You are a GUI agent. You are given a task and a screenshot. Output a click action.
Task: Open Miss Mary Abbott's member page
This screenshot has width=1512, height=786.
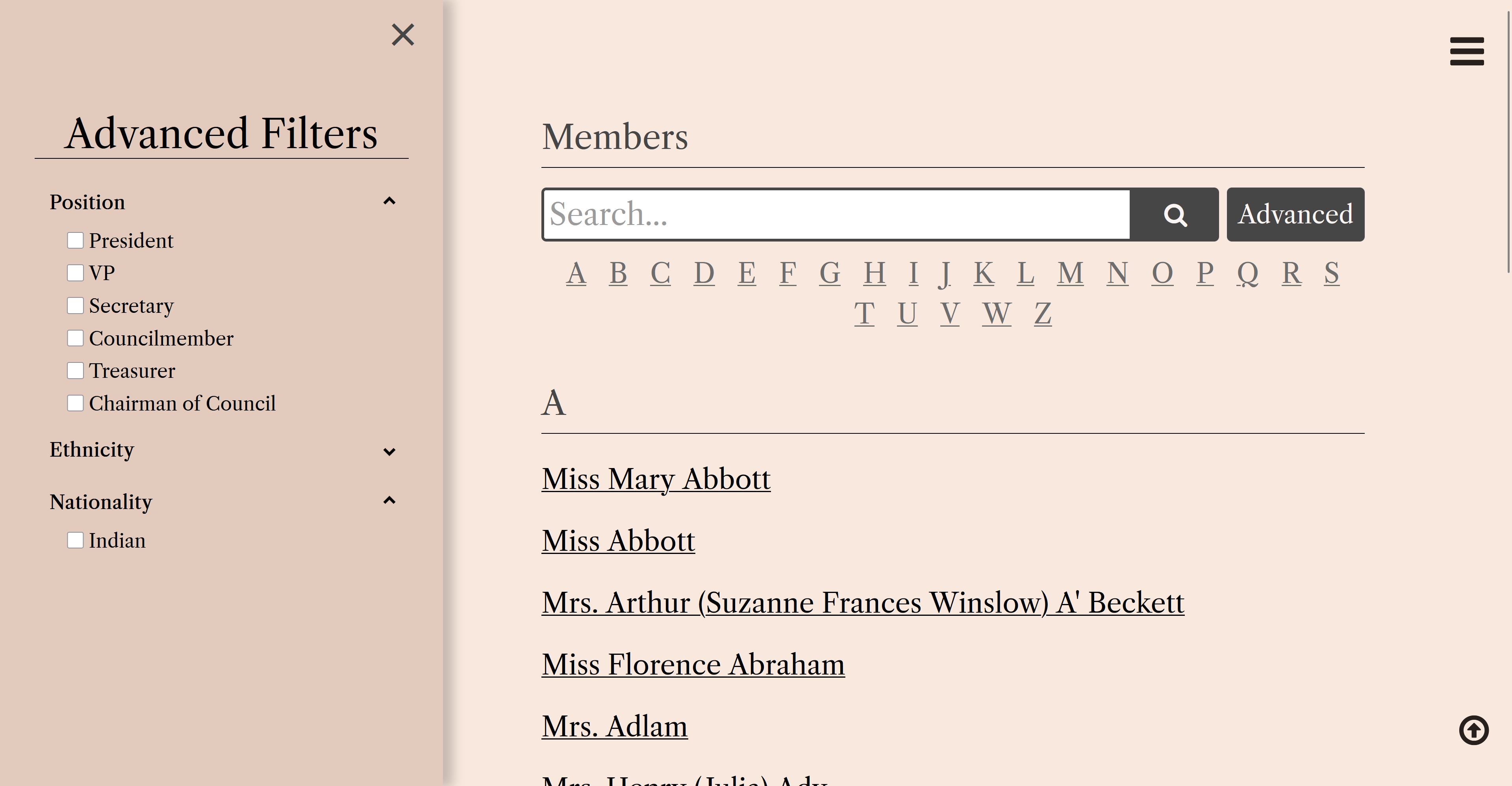coord(656,479)
